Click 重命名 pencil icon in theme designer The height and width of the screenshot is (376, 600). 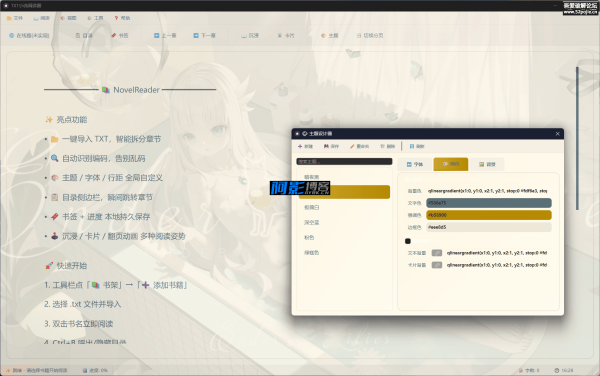point(359,146)
